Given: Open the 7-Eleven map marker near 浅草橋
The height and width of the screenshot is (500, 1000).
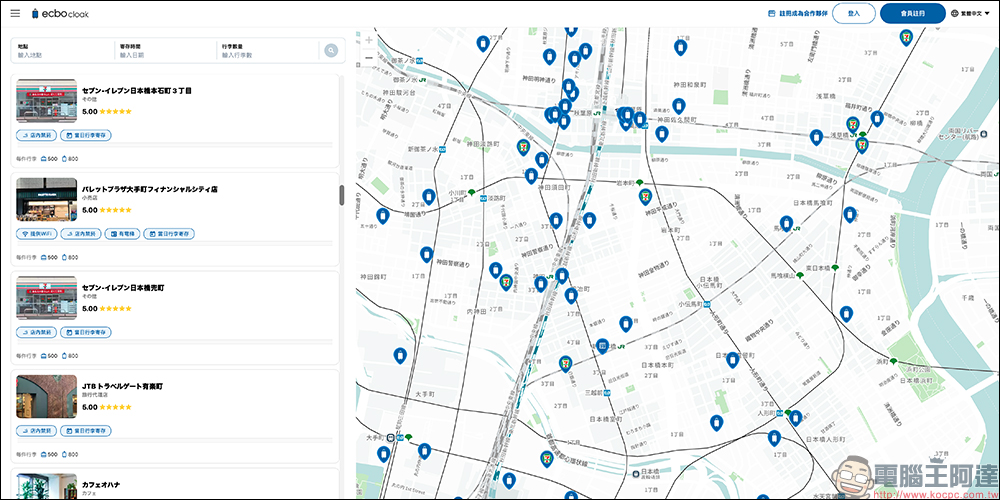Looking at the screenshot, I should click(853, 126).
